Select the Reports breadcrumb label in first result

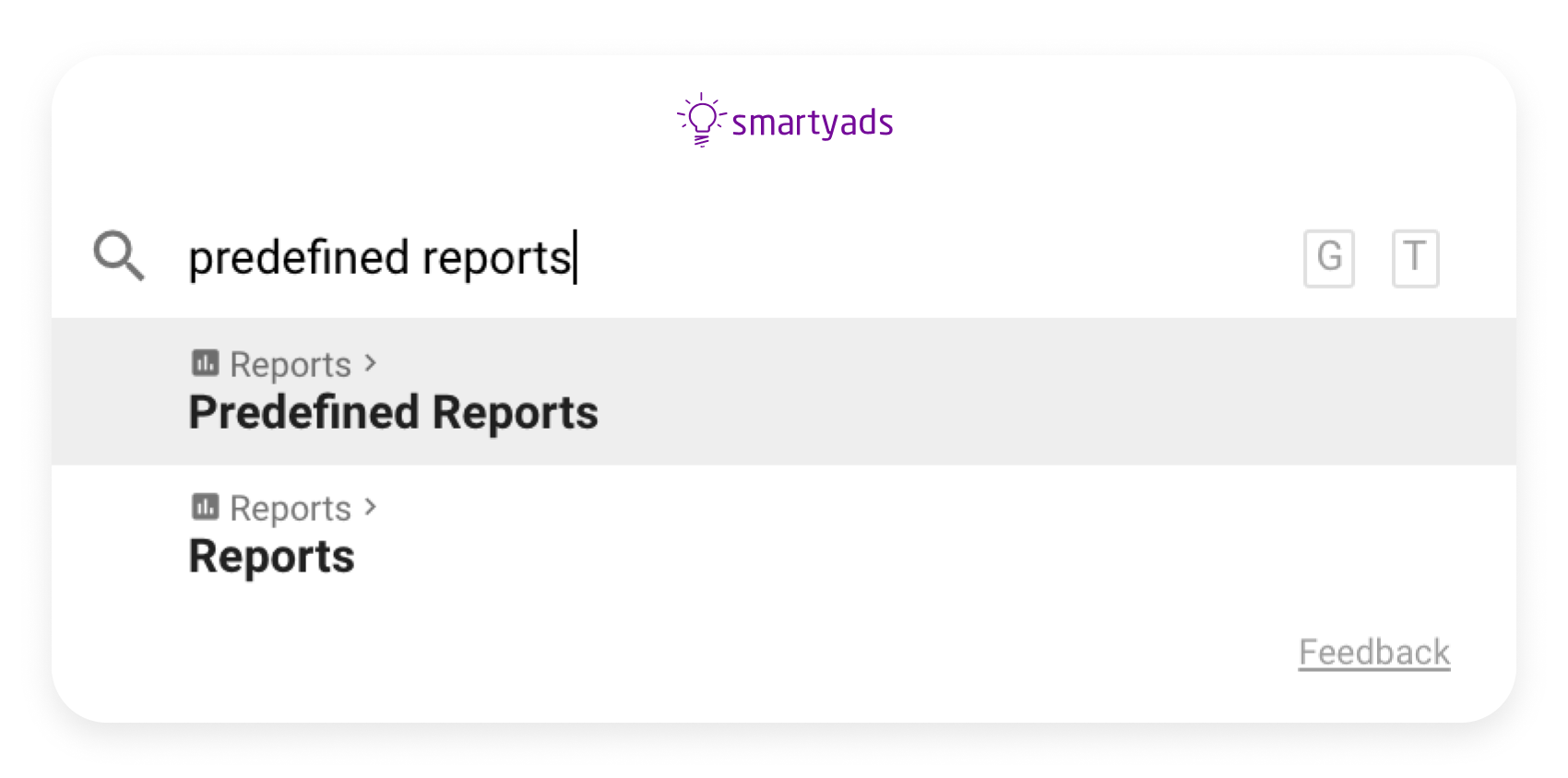[x=290, y=363]
